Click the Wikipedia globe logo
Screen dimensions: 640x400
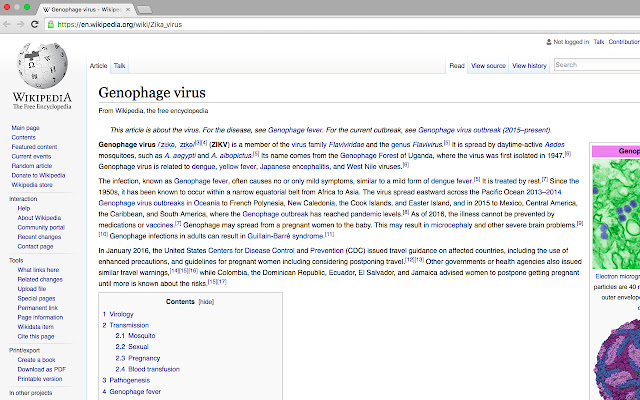42,66
